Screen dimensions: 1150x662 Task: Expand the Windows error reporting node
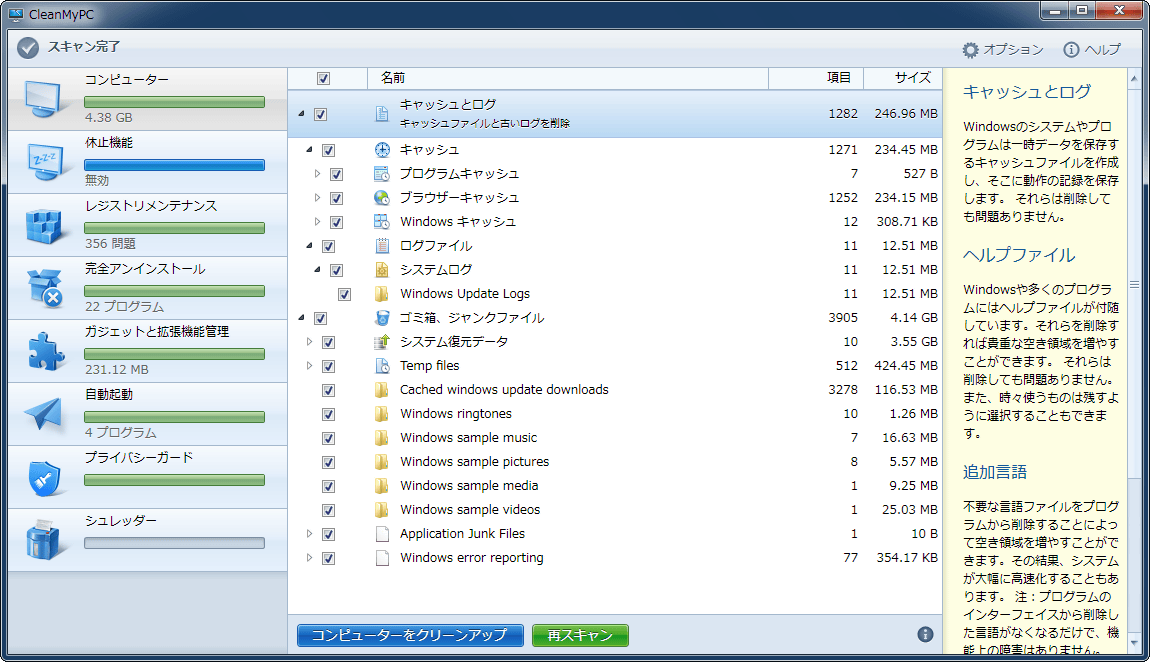(310, 558)
